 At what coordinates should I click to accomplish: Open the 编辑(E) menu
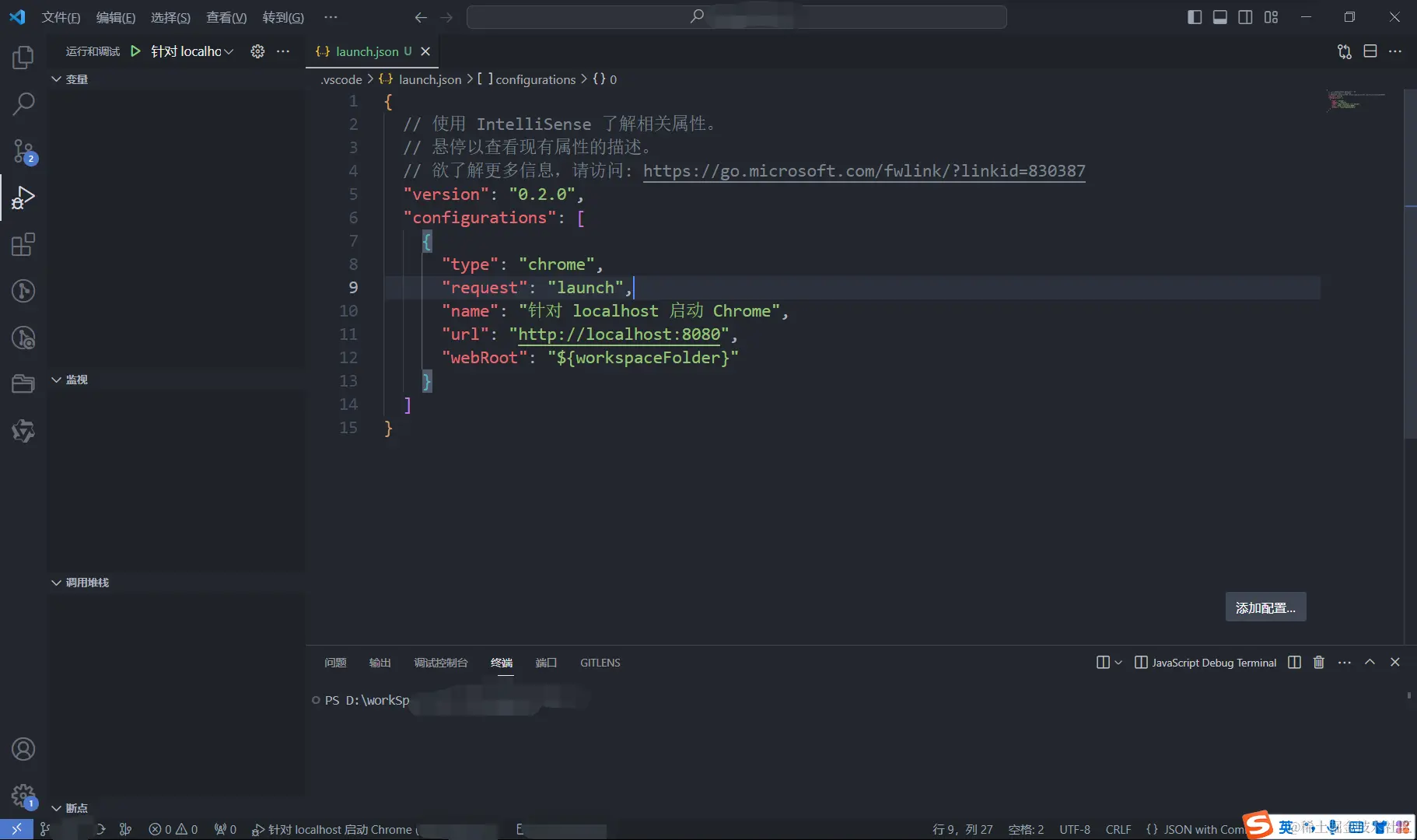tap(116, 17)
